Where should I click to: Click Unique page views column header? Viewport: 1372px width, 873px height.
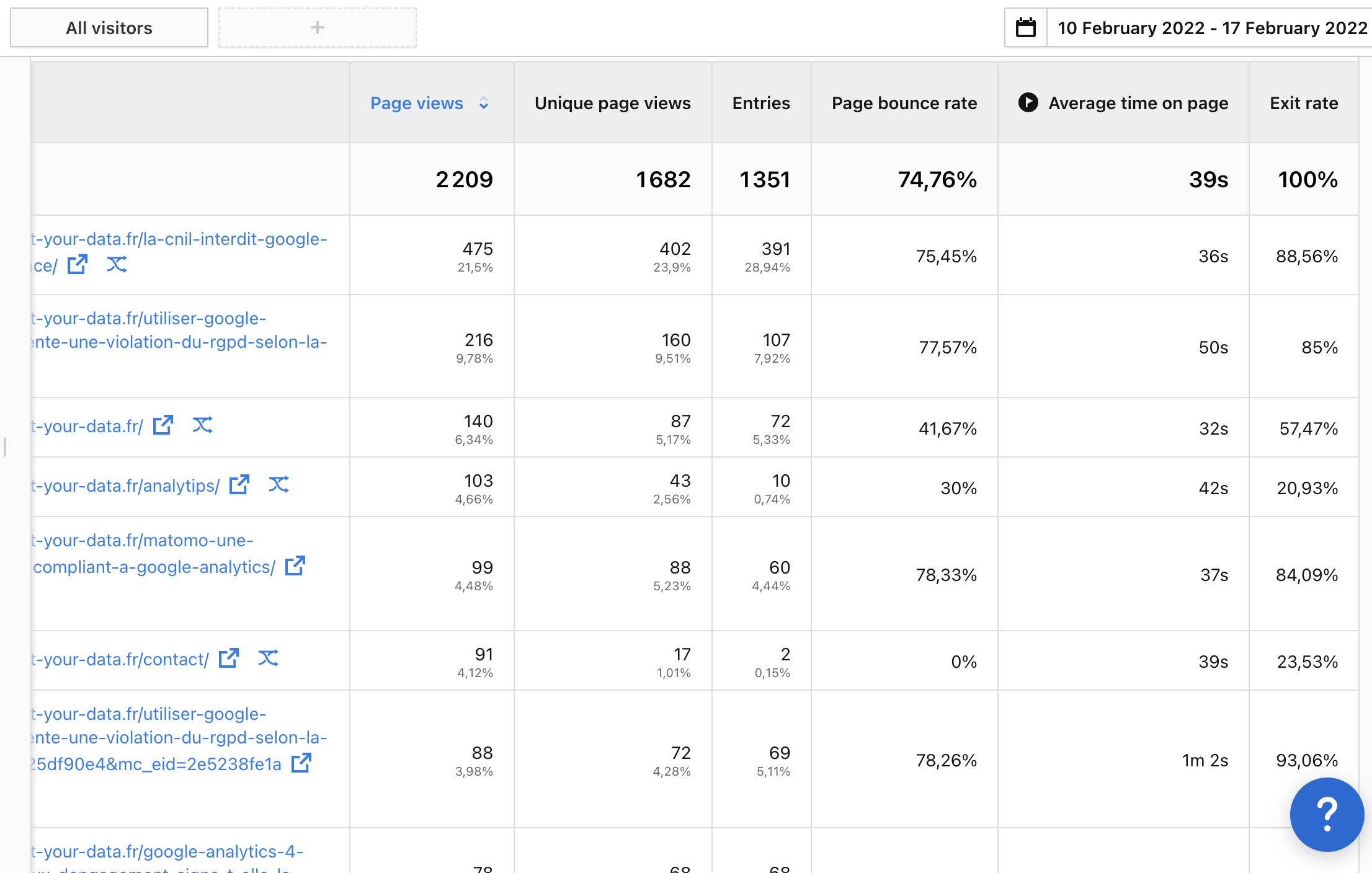point(612,103)
